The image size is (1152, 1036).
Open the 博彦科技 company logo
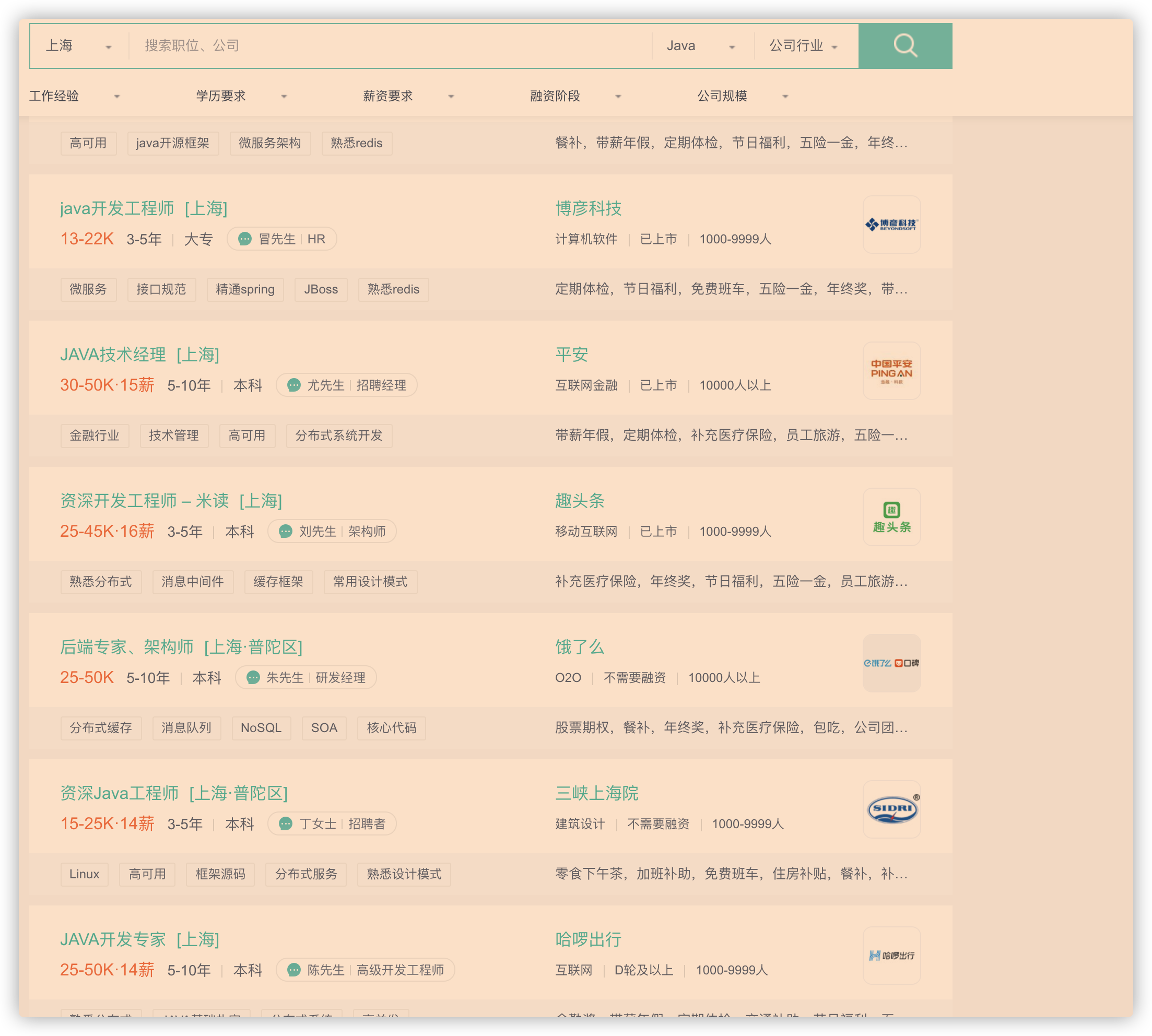coord(891,225)
